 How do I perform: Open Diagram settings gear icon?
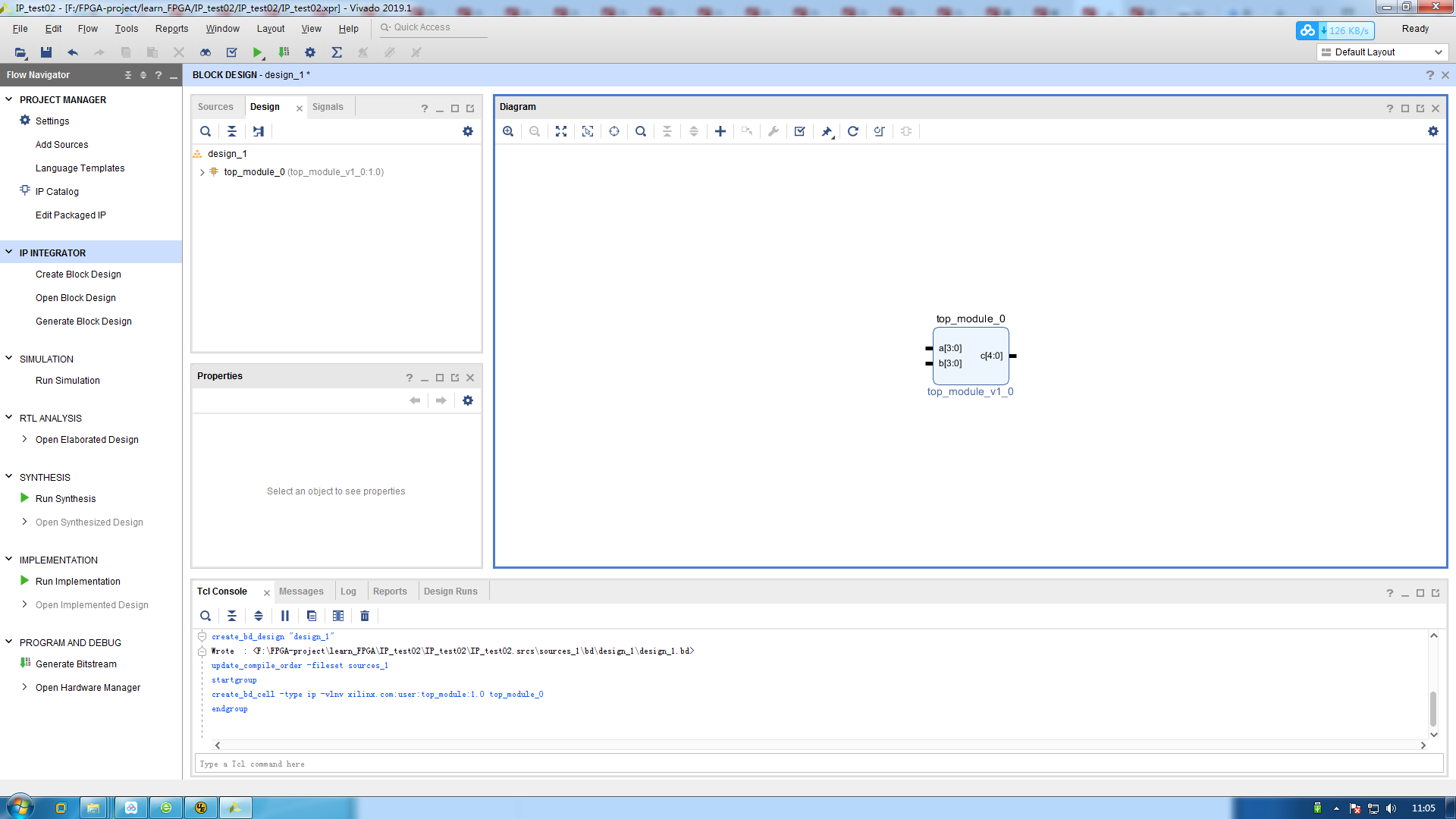tap(1433, 131)
